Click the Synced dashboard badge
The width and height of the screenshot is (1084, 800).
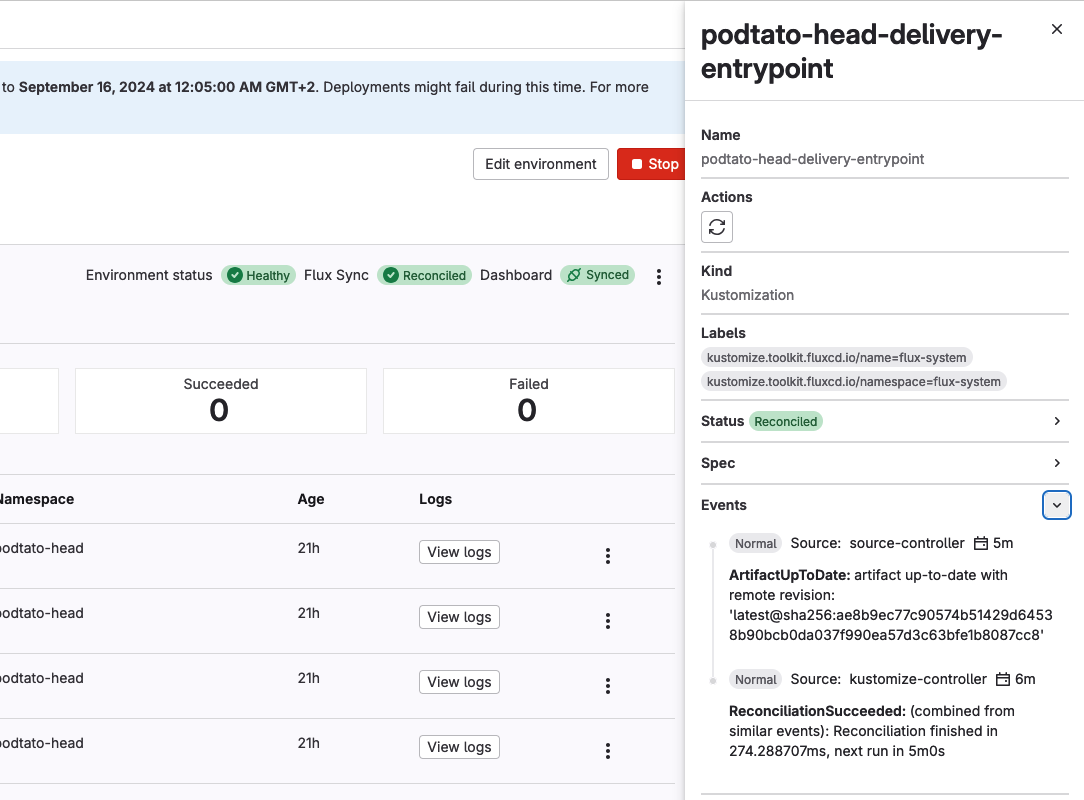click(597, 275)
